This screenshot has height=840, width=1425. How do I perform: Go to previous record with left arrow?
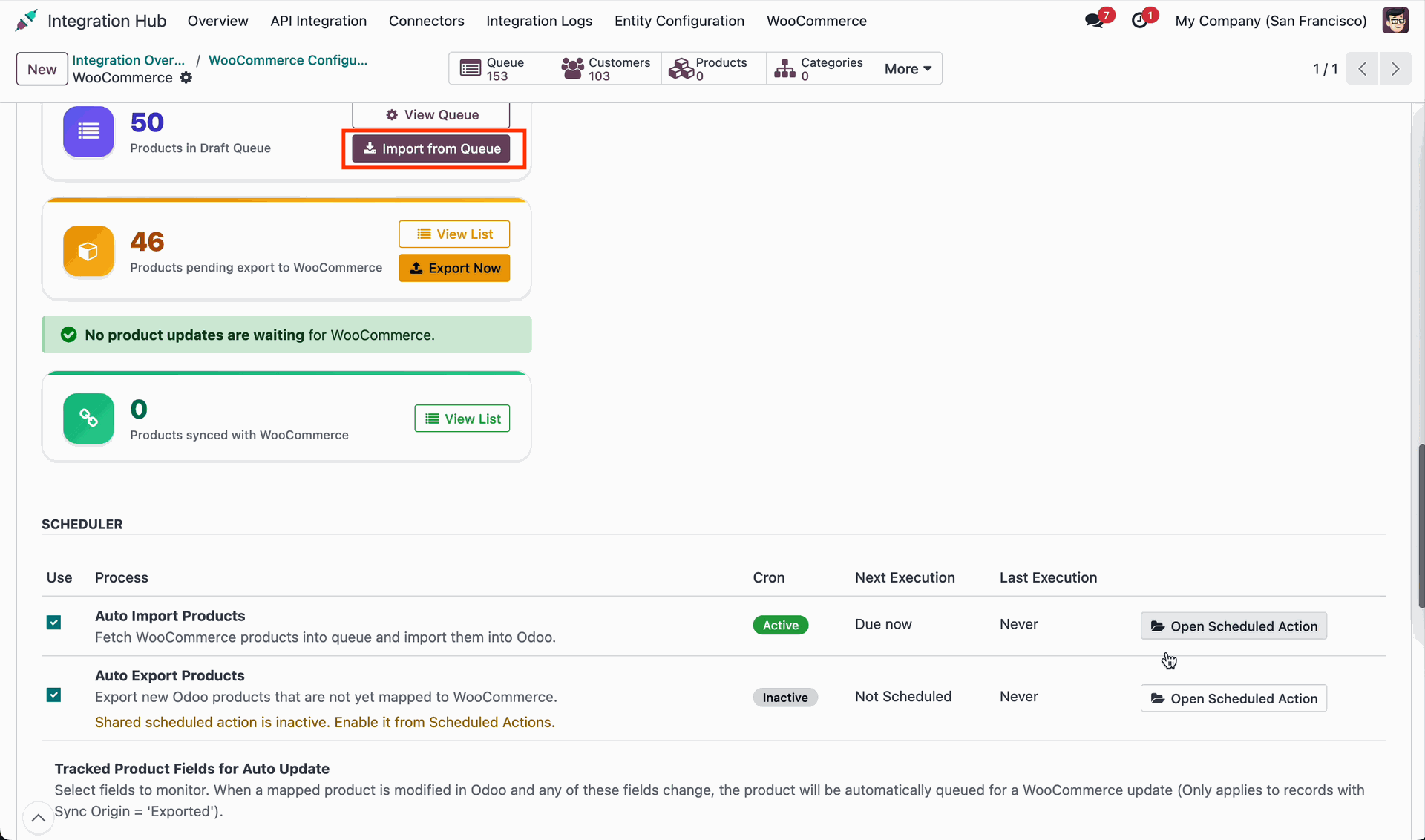1363,69
